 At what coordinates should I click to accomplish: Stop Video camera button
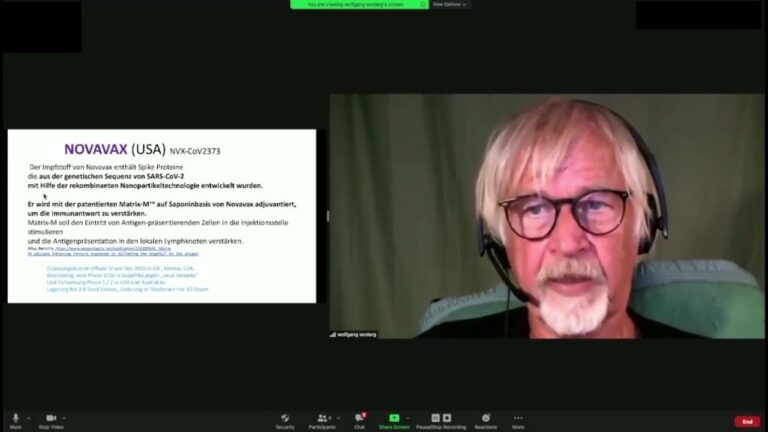point(51,420)
